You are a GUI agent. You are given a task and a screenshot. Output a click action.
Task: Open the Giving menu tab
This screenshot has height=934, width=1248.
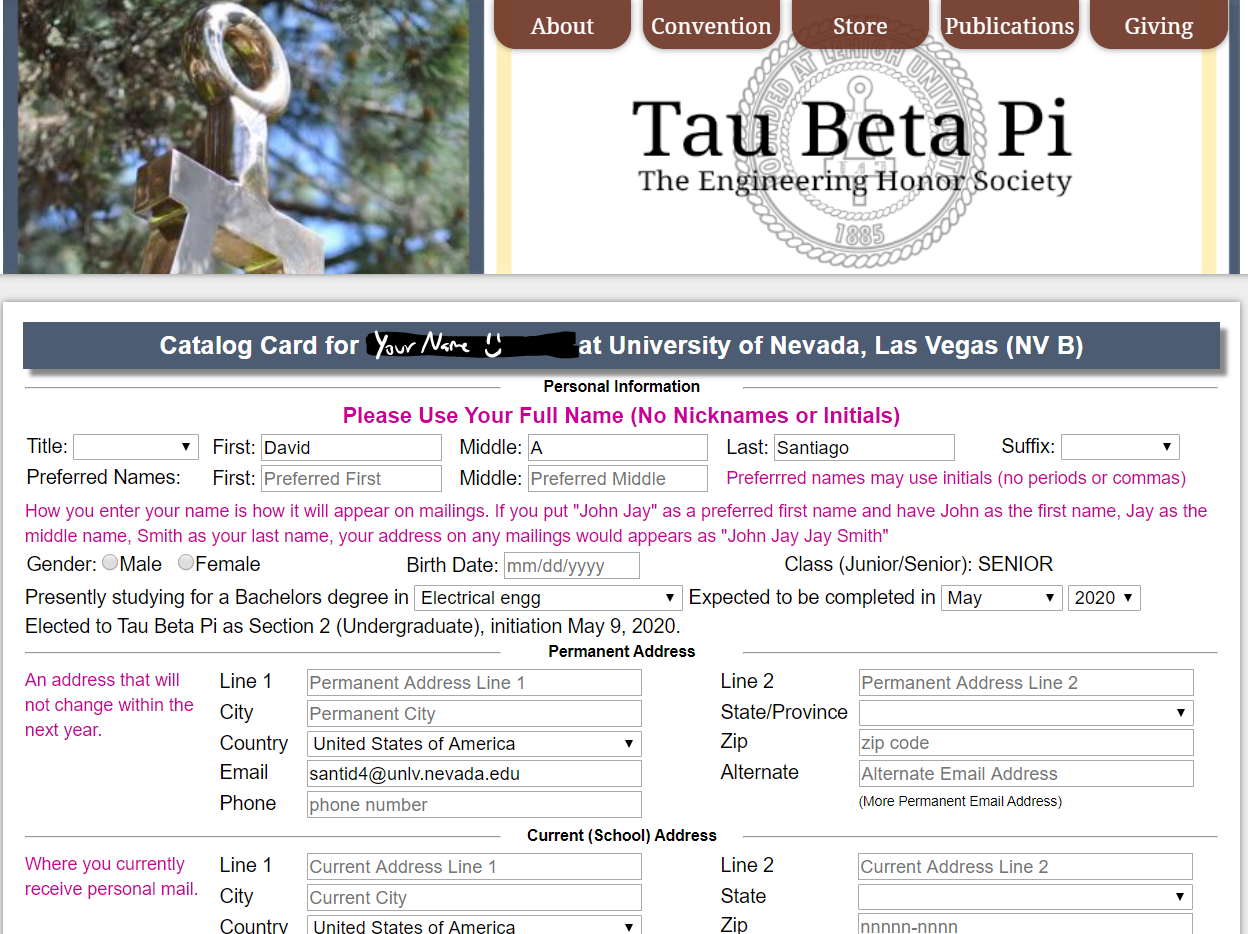click(x=1158, y=25)
